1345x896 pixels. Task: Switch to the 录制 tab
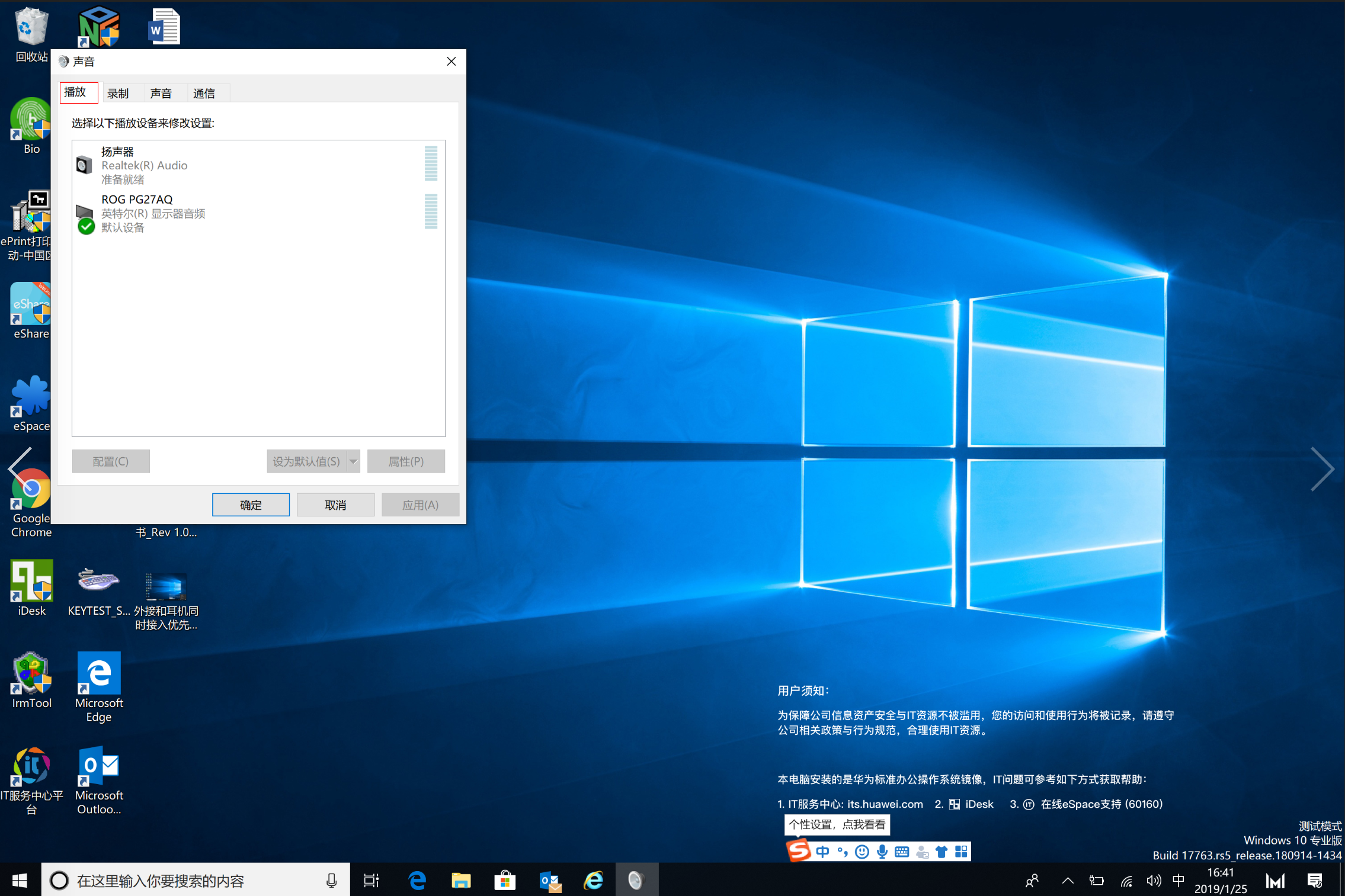tap(118, 93)
